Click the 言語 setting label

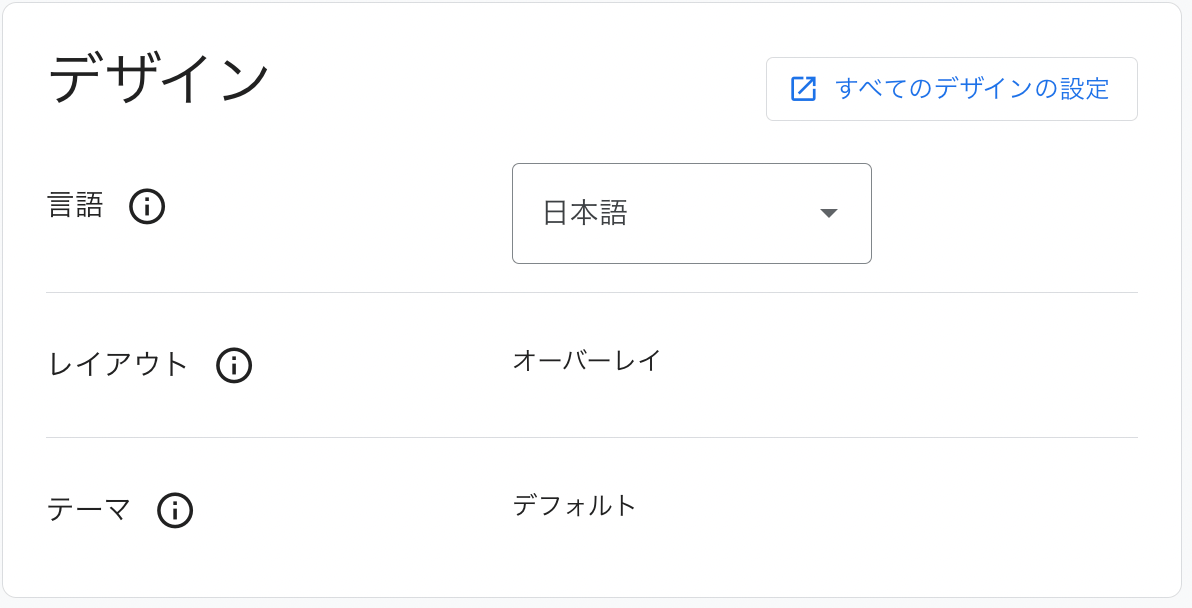[75, 206]
